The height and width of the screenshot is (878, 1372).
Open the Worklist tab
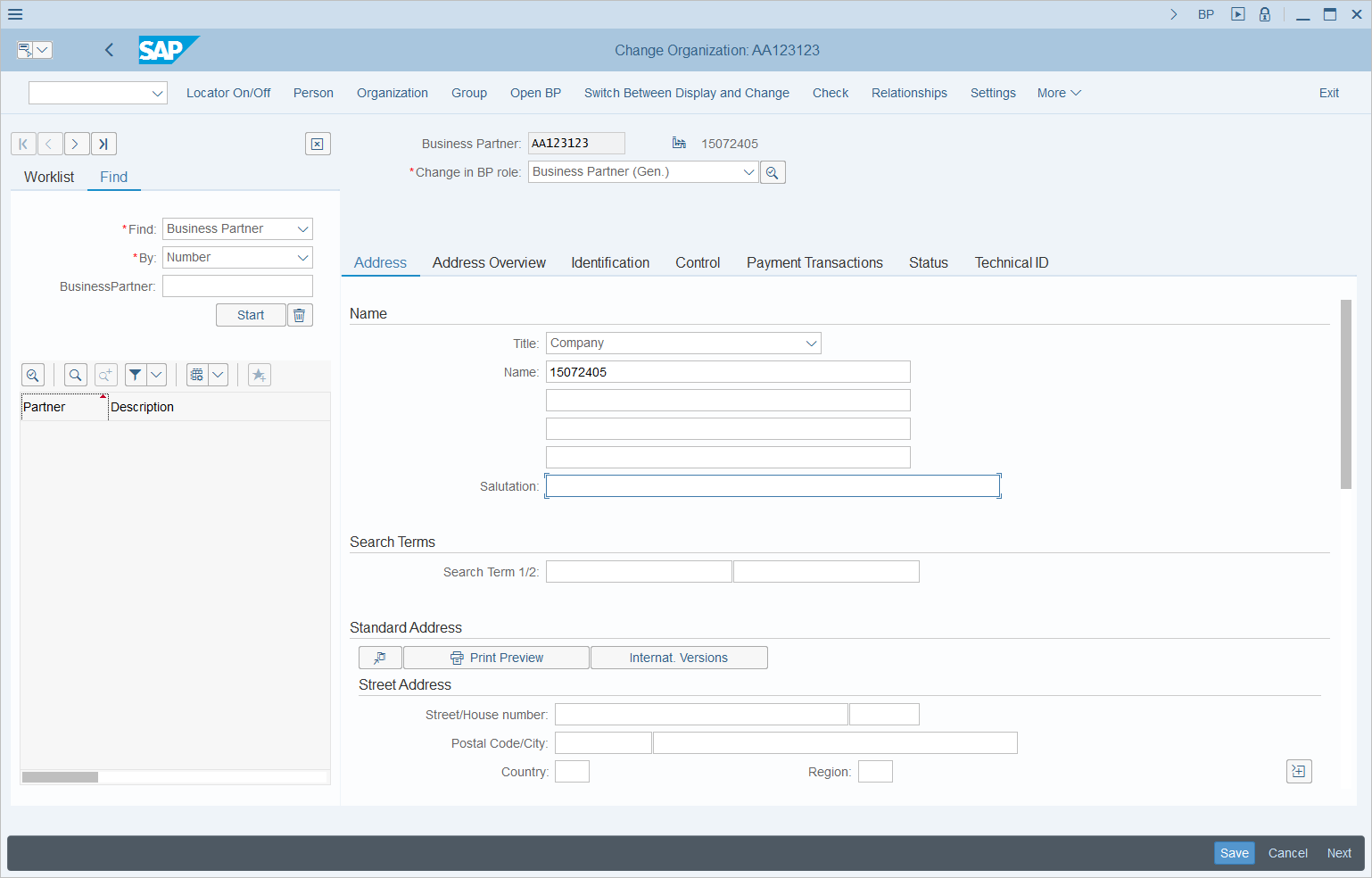coord(49,177)
